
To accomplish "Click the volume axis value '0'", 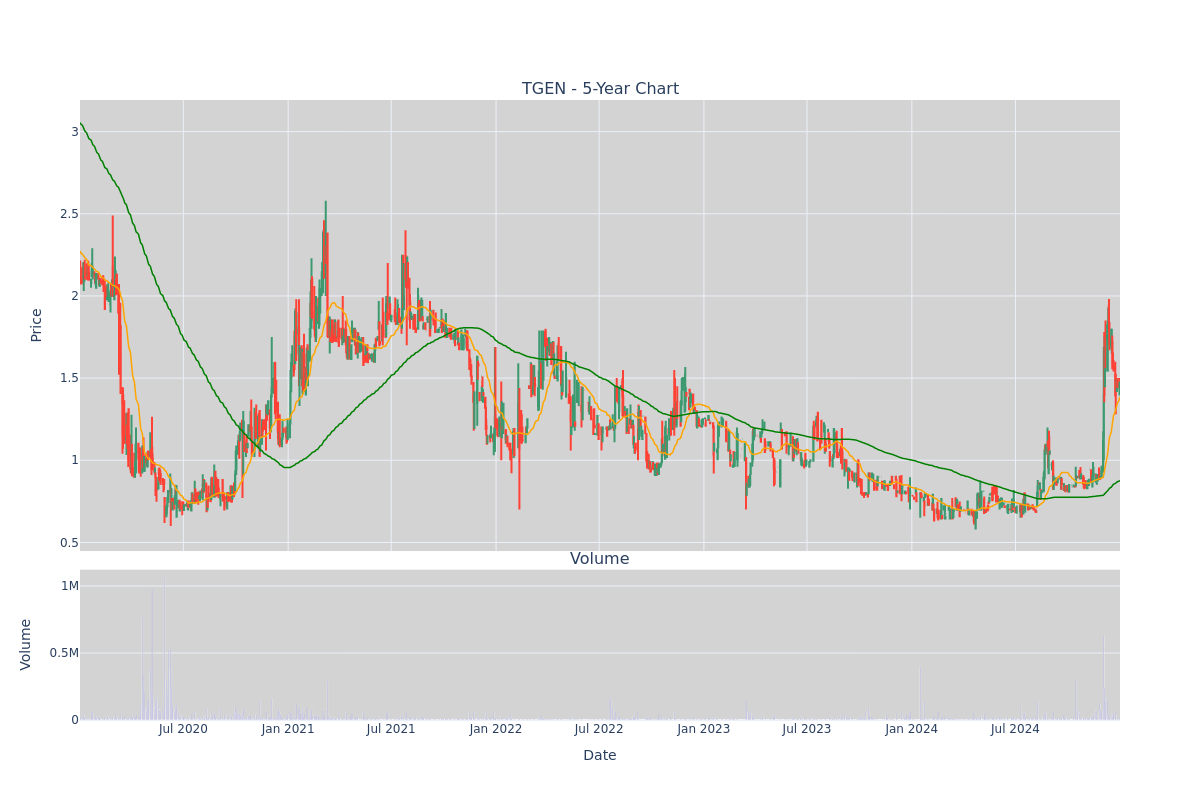I will pos(74,720).
